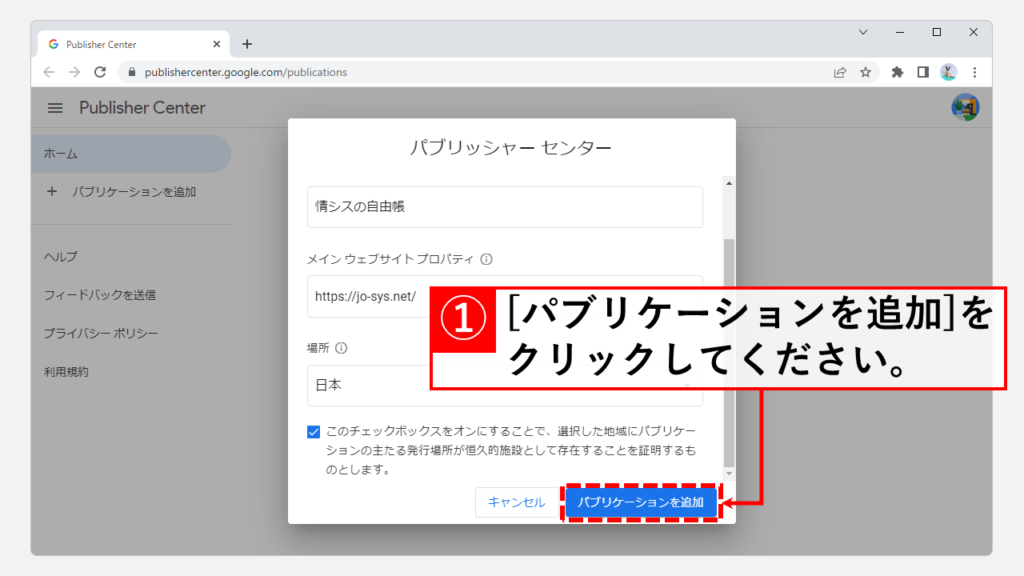Click the info icon next to 場所
The image size is (1024, 576).
[x=341, y=348]
